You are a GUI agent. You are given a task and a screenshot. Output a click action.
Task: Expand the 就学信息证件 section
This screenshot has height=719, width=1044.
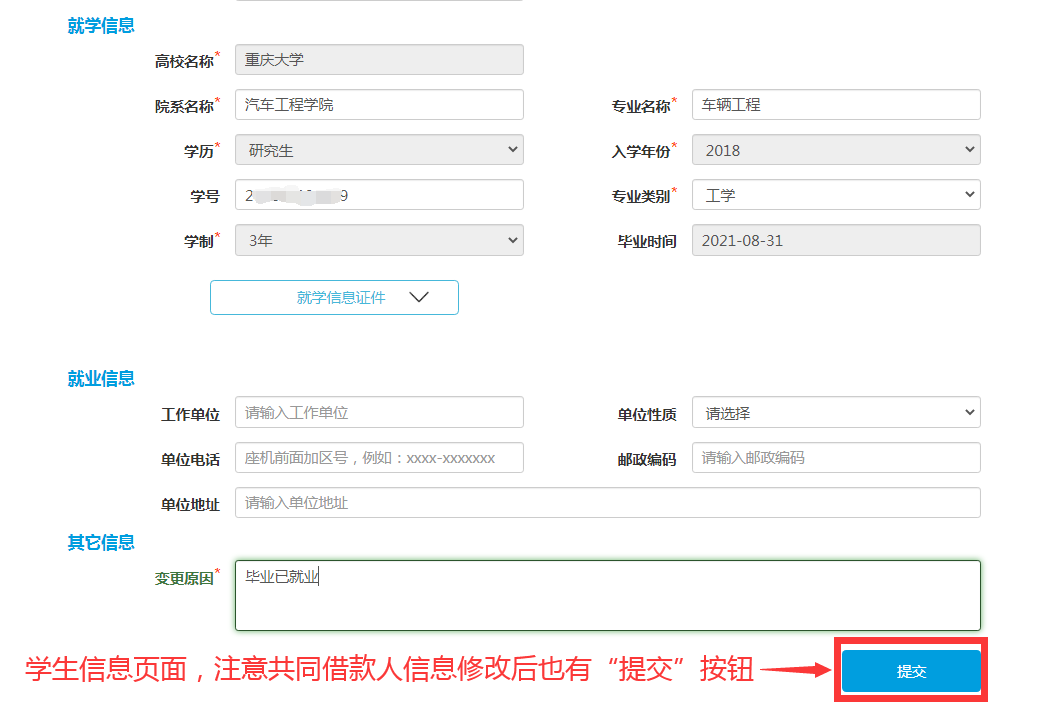(334, 298)
